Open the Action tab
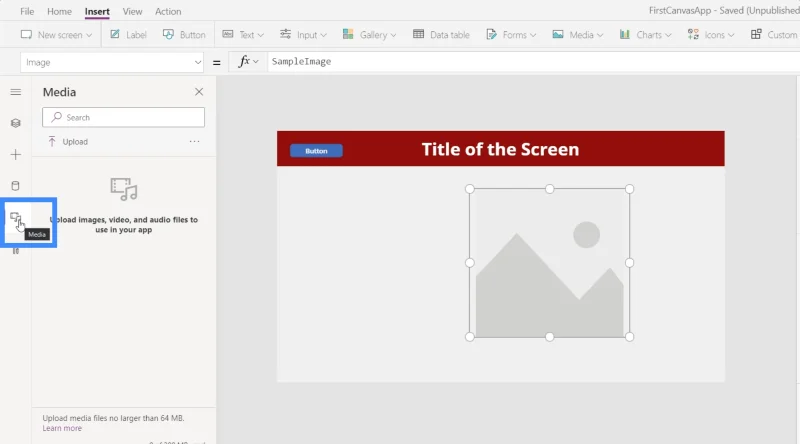 point(168,11)
